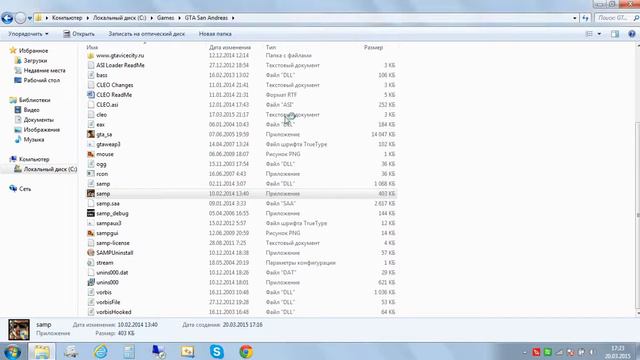This screenshot has width=640, height=360.
Task: Select the unins000.dat file name
Action: coord(112,273)
